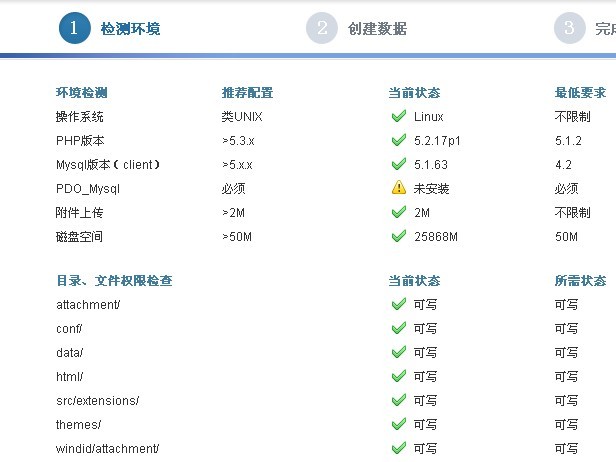
Task: Click the green check beside 5.1.63
Action: click(398, 165)
